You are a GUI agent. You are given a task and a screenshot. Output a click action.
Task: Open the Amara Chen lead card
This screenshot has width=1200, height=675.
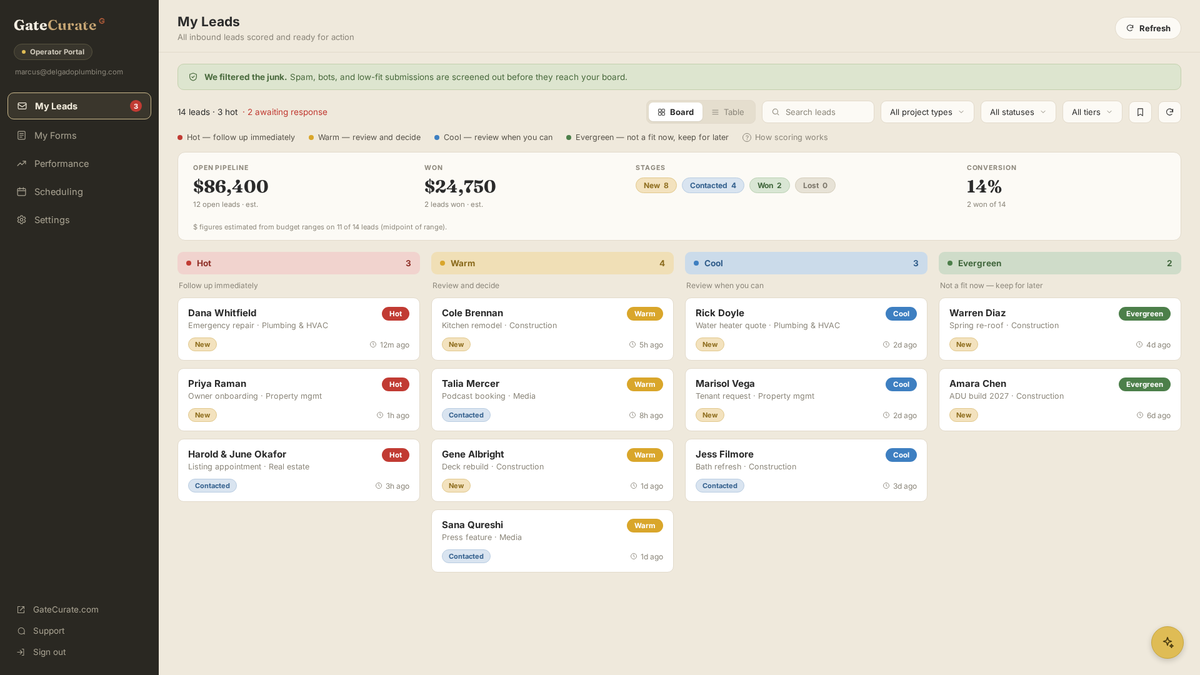pyautogui.click(x=1060, y=400)
